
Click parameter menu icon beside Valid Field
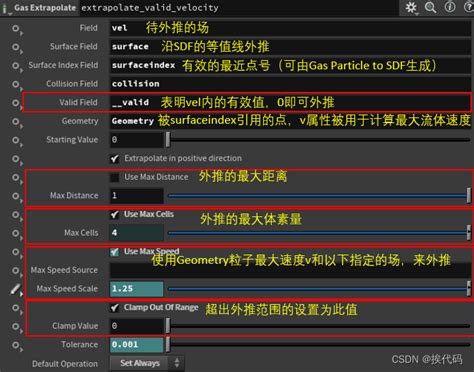point(16,103)
